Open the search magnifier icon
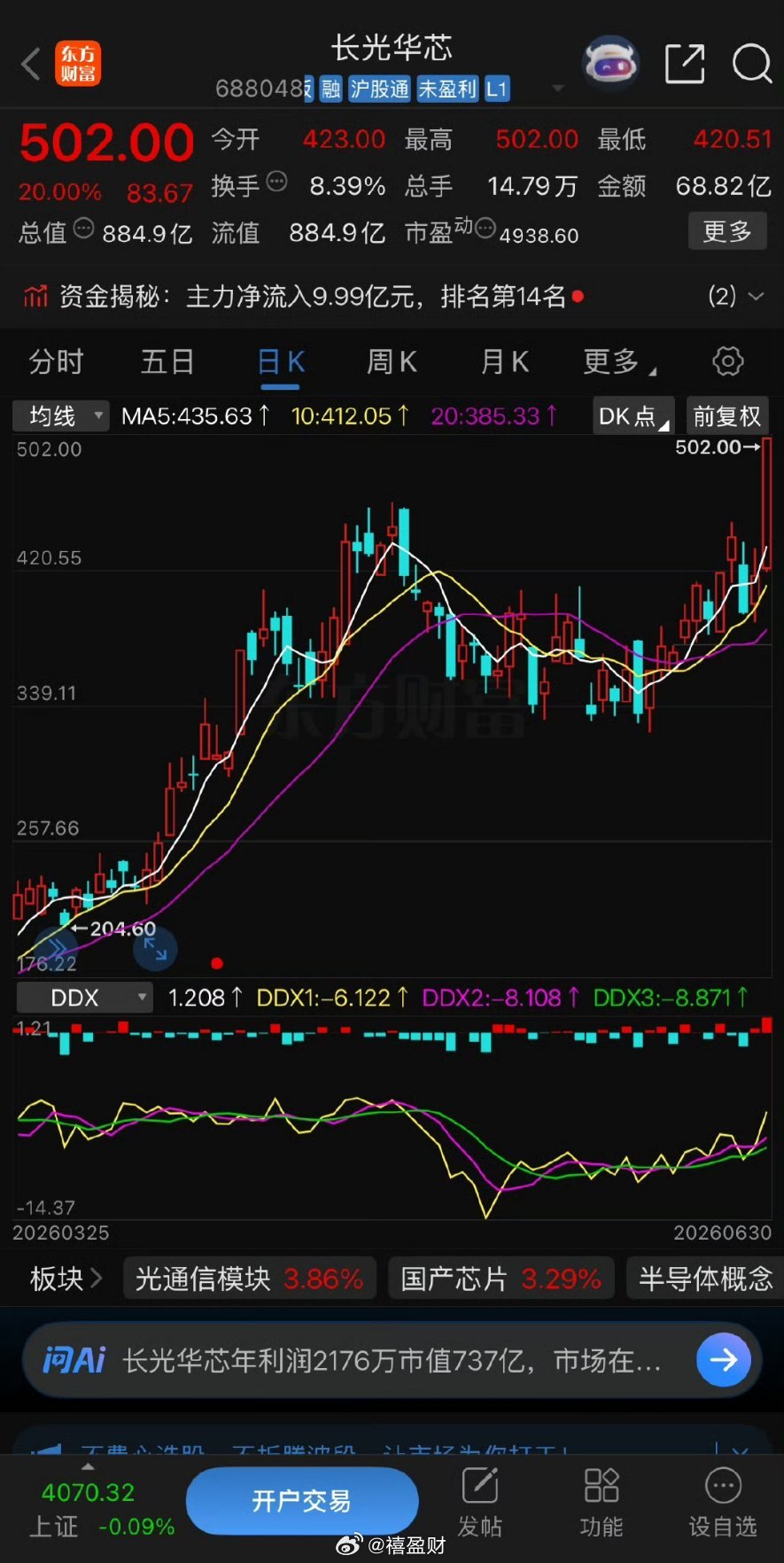This screenshot has height=1563, width=784. click(x=751, y=64)
